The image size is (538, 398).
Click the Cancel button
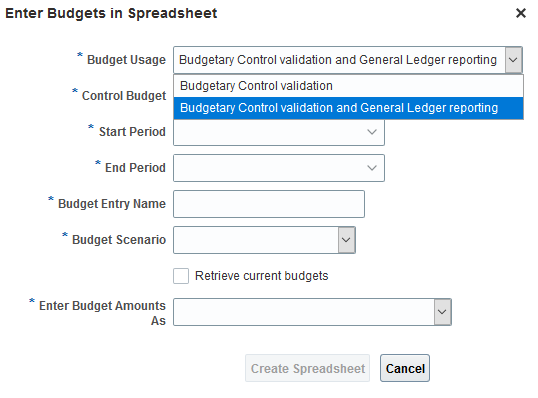[x=405, y=368]
